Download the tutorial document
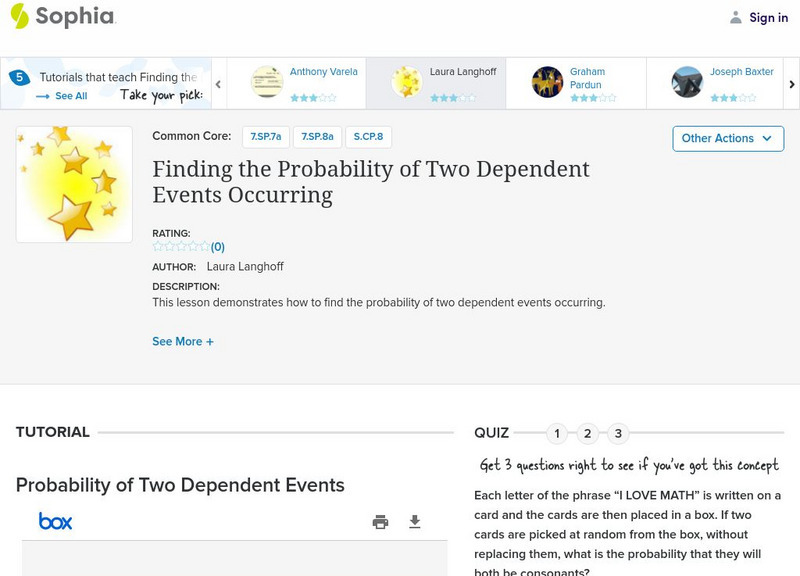The height and width of the screenshot is (576, 800). coord(415,522)
